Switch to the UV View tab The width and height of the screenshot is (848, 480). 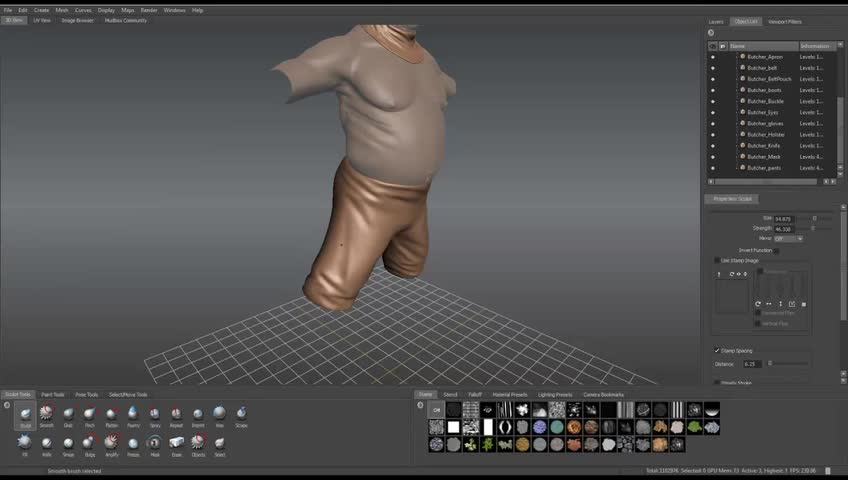click(42, 21)
